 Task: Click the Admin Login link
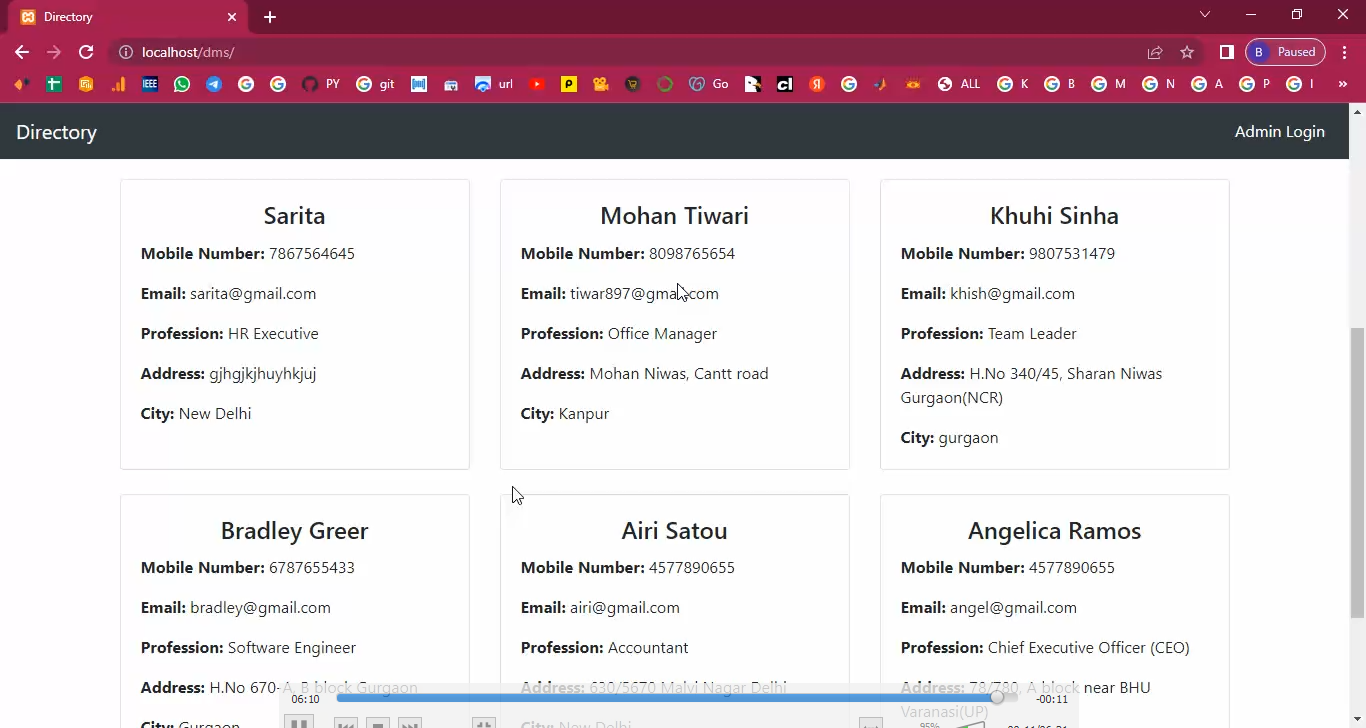coord(1279,132)
